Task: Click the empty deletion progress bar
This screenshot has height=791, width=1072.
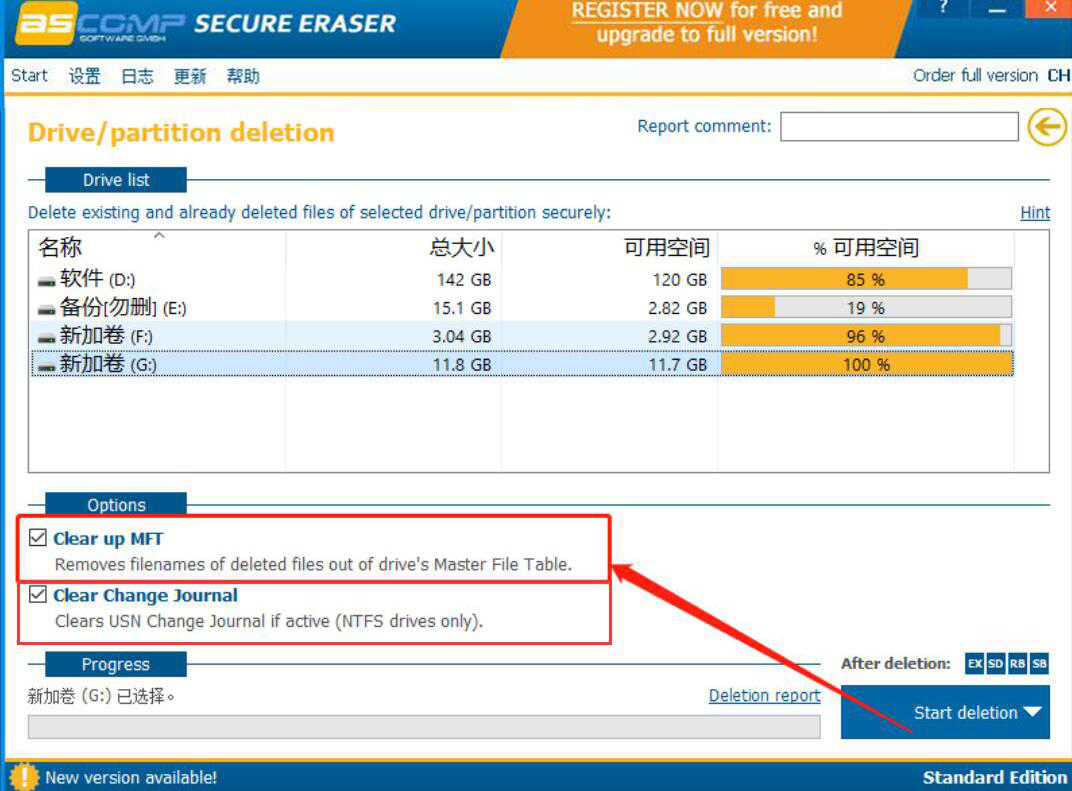Action: tap(424, 727)
